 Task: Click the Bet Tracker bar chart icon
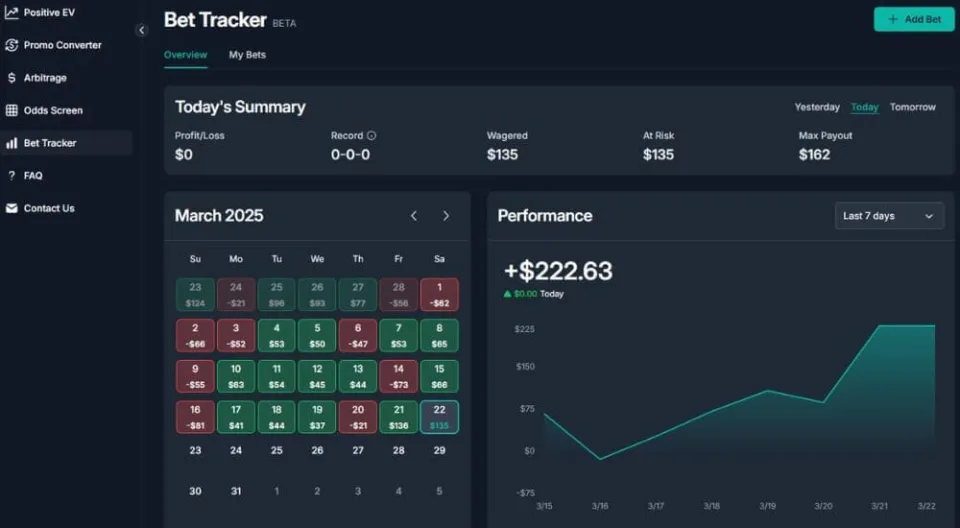tap(12, 143)
